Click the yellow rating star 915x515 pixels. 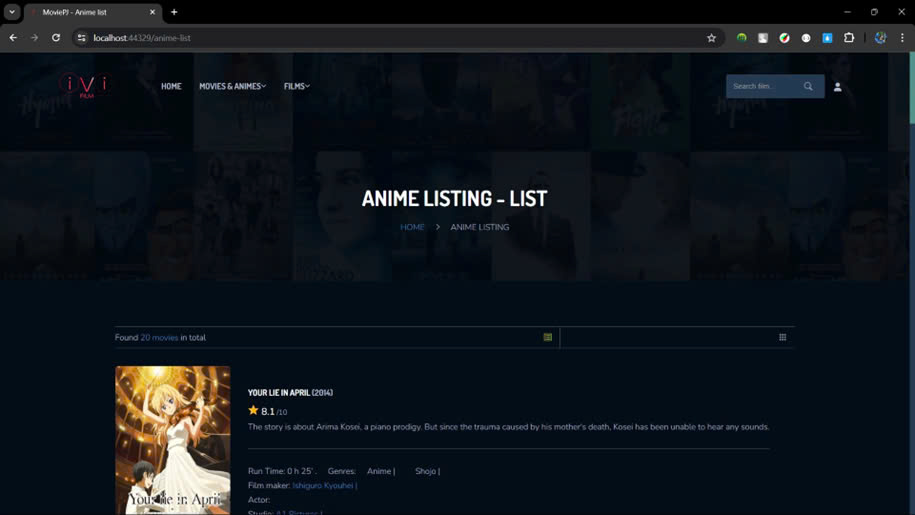pyautogui.click(x=253, y=410)
